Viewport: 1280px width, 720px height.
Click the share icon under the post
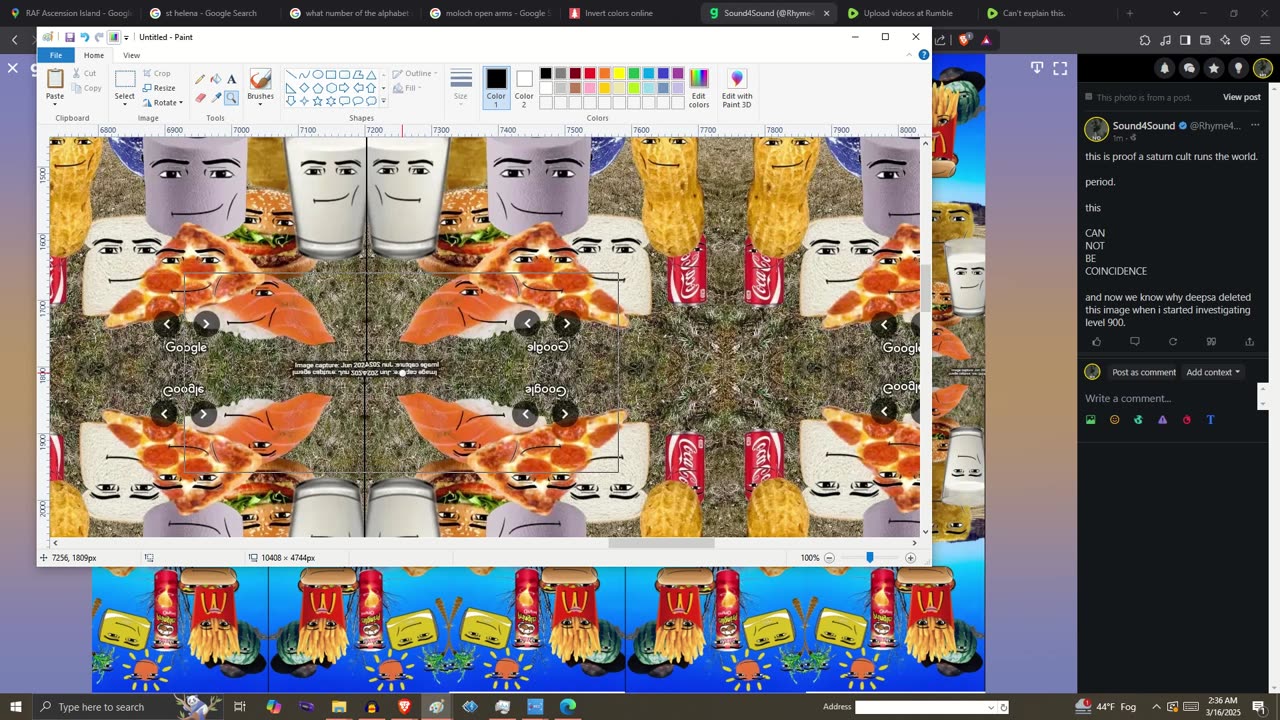click(1249, 342)
